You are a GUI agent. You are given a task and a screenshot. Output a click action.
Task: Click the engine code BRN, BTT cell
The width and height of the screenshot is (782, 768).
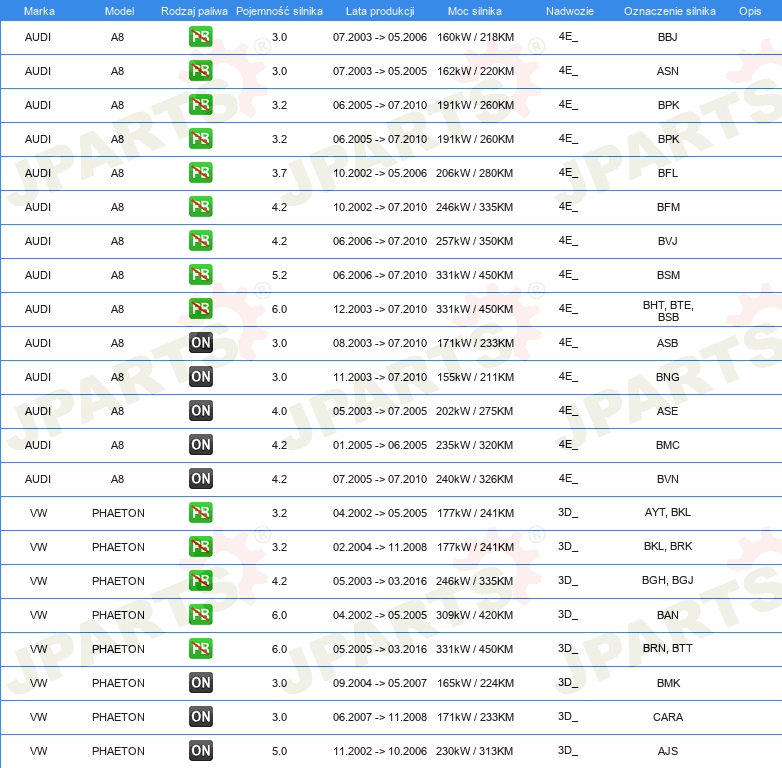click(668, 649)
